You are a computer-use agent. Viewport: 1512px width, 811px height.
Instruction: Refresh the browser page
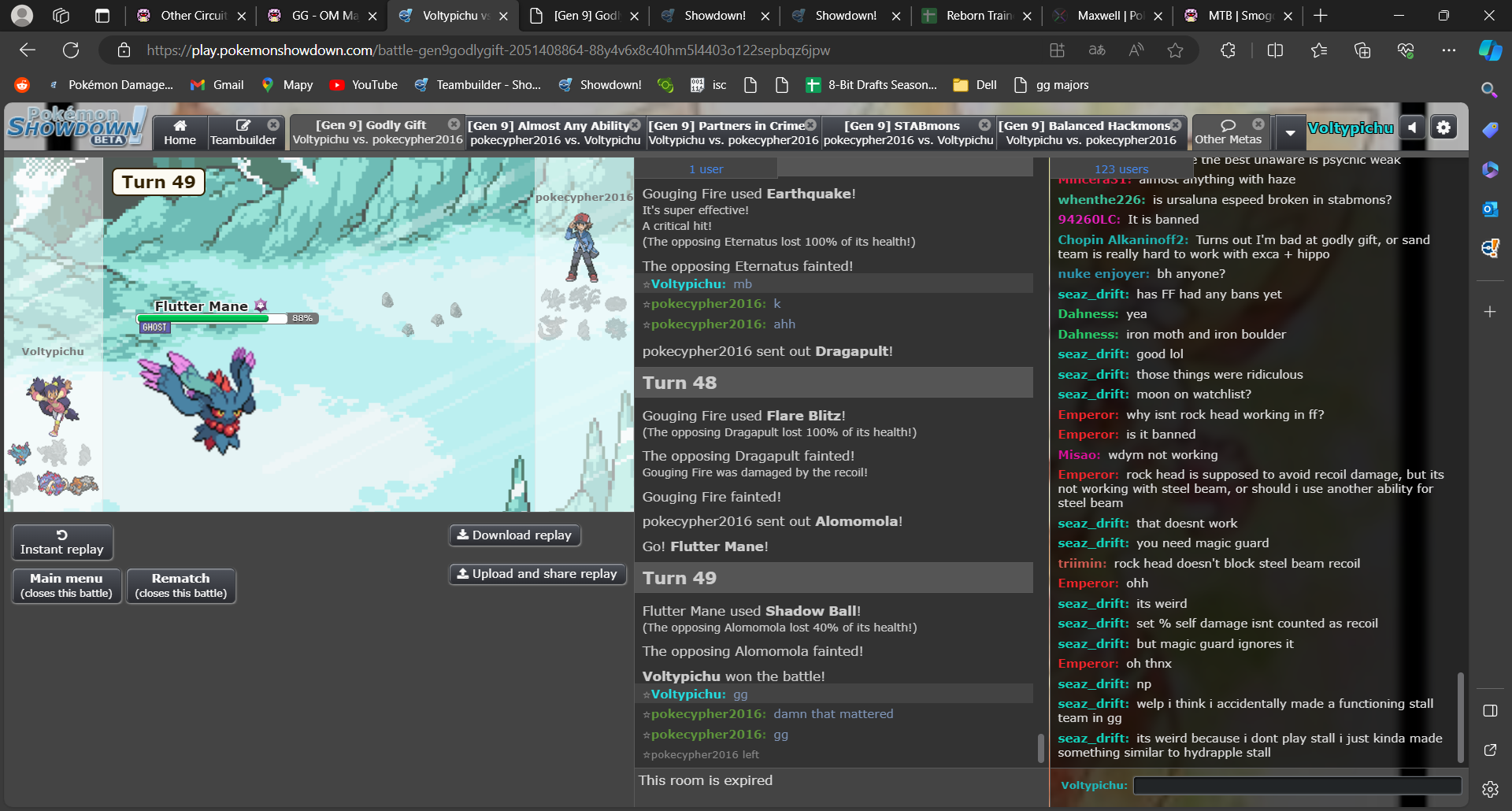point(71,50)
